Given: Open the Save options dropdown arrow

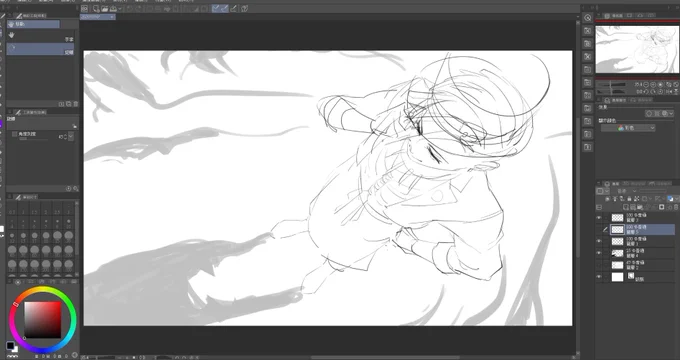Looking at the screenshot, I should [120, 9].
